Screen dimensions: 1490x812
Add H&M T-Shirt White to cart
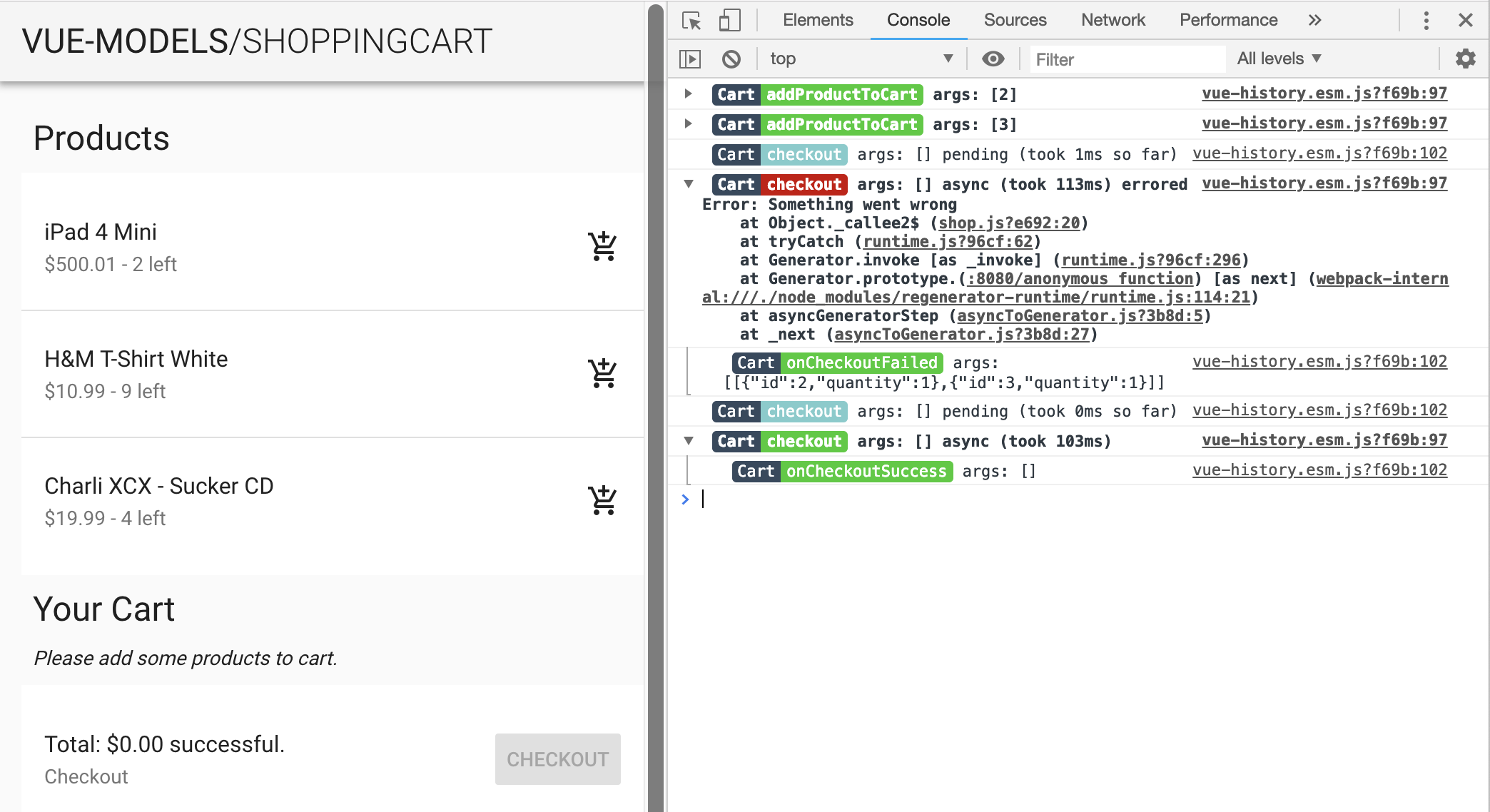click(603, 373)
